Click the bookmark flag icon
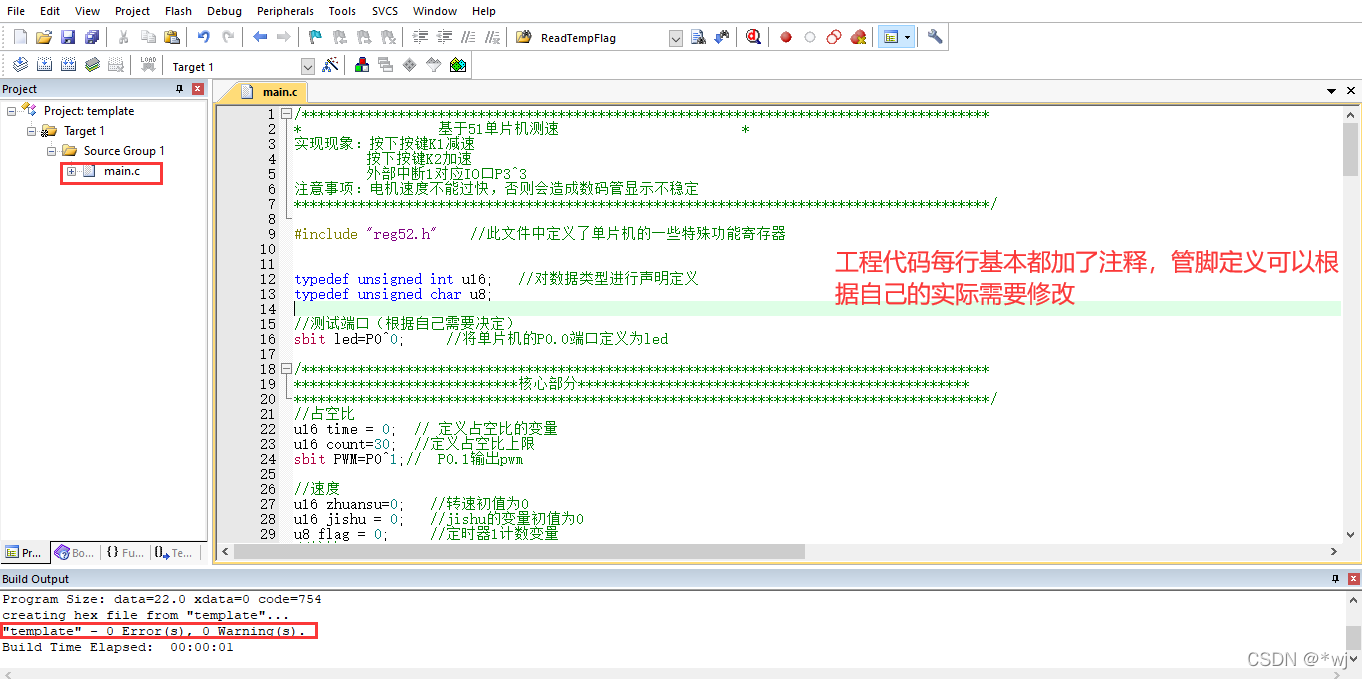 315,37
